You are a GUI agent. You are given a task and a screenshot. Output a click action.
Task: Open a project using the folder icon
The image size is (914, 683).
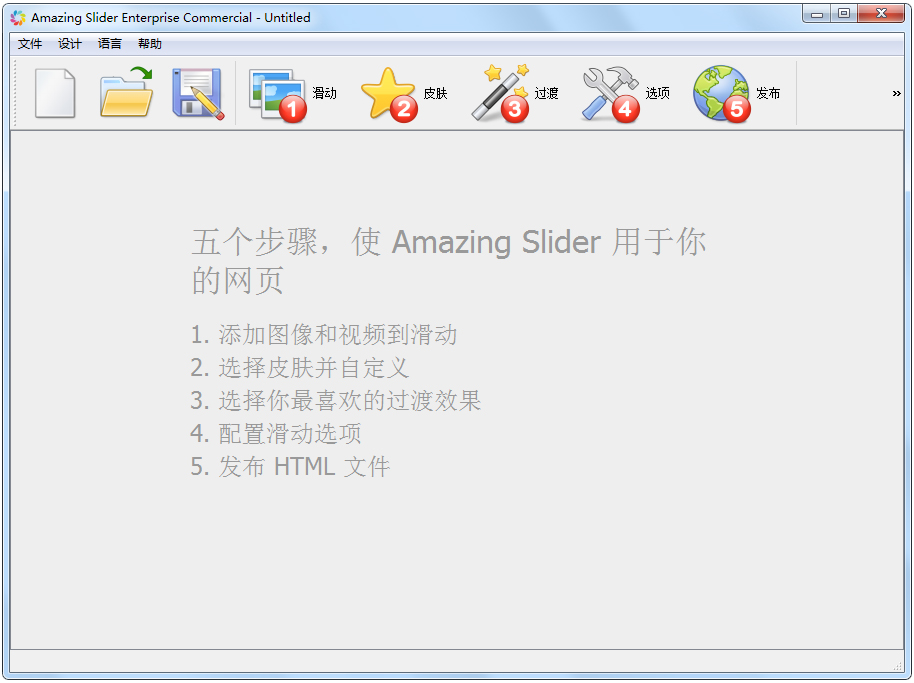(126, 93)
